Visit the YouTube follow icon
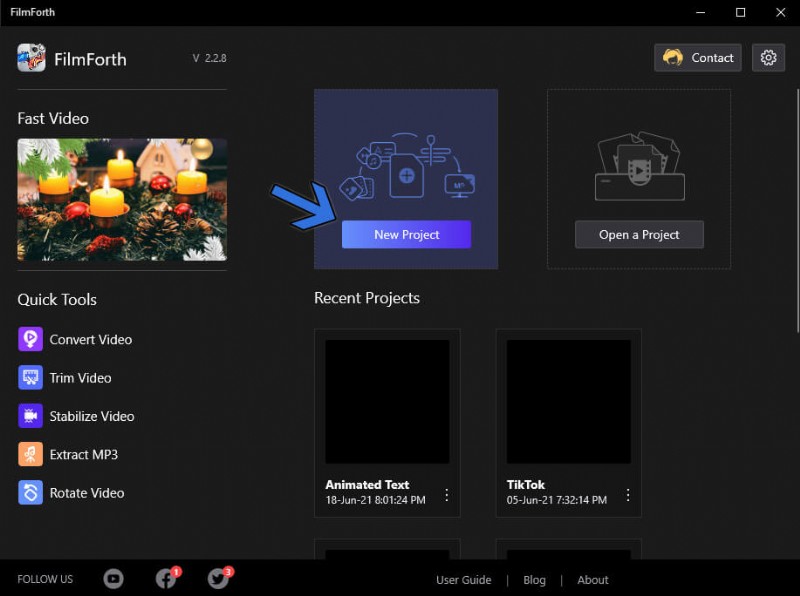Screen dimensions: 800x596 pos(114,579)
